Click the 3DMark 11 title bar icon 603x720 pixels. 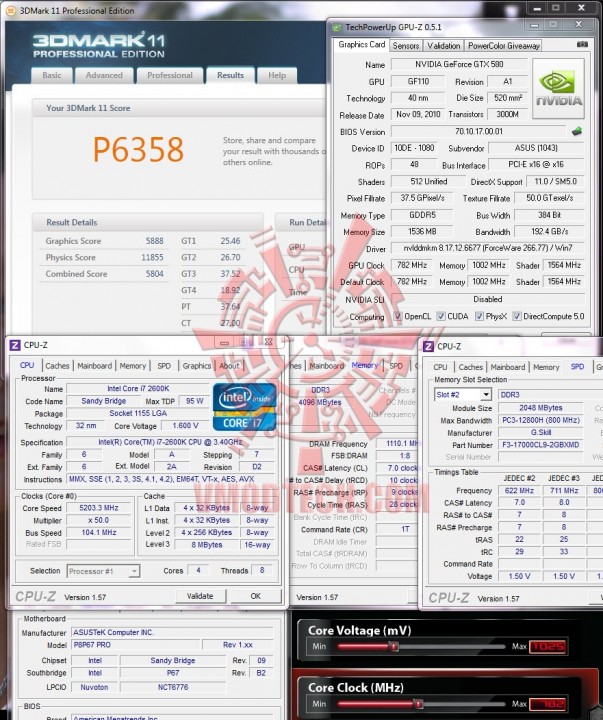(x=11, y=10)
